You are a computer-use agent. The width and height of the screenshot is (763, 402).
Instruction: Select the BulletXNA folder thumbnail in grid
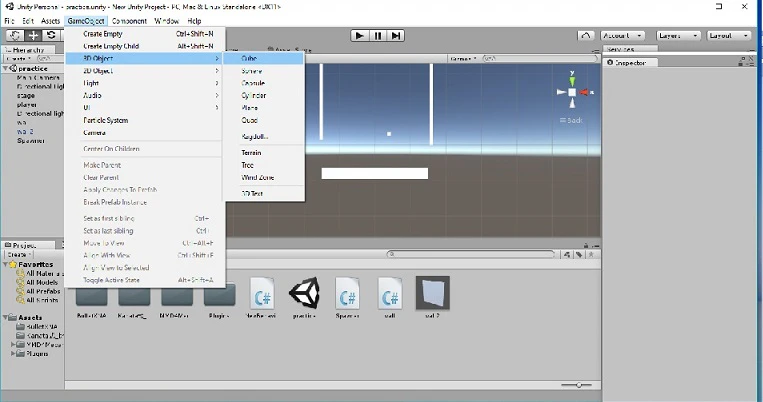91,295
